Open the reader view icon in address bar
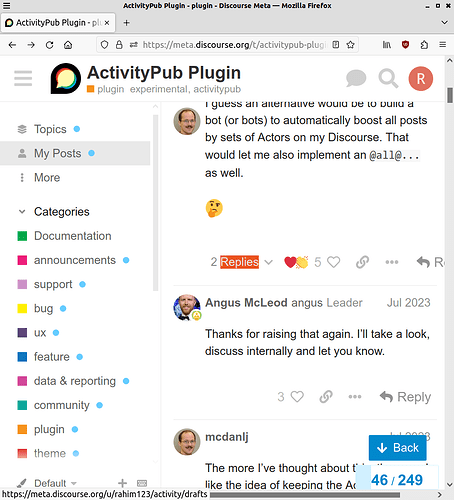 coord(336,45)
